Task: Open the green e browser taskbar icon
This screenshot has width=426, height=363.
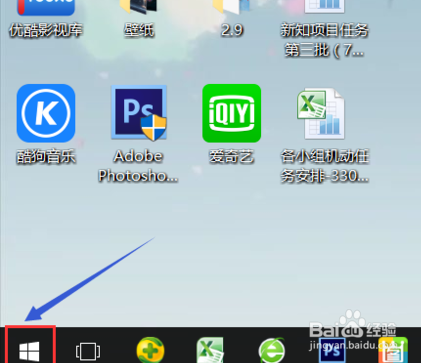Action: point(272,350)
